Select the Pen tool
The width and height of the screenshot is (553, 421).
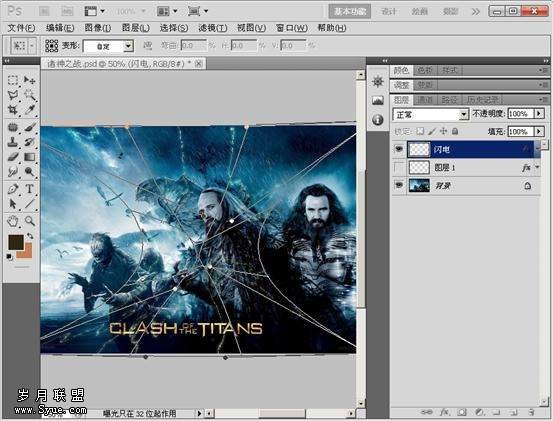13,189
